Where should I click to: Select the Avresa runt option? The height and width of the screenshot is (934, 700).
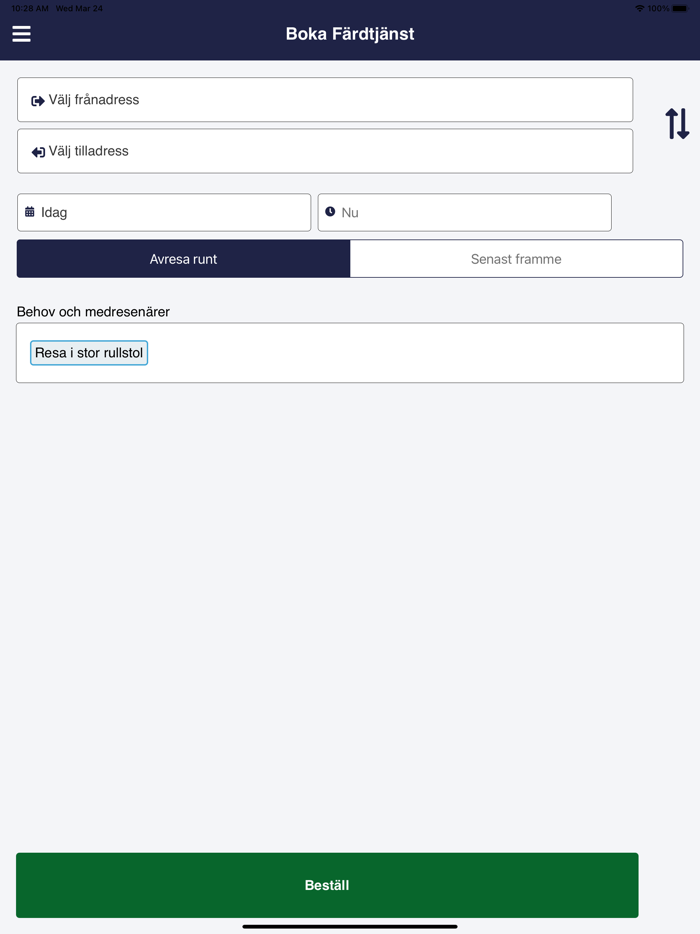pyautogui.click(x=183, y=259)
